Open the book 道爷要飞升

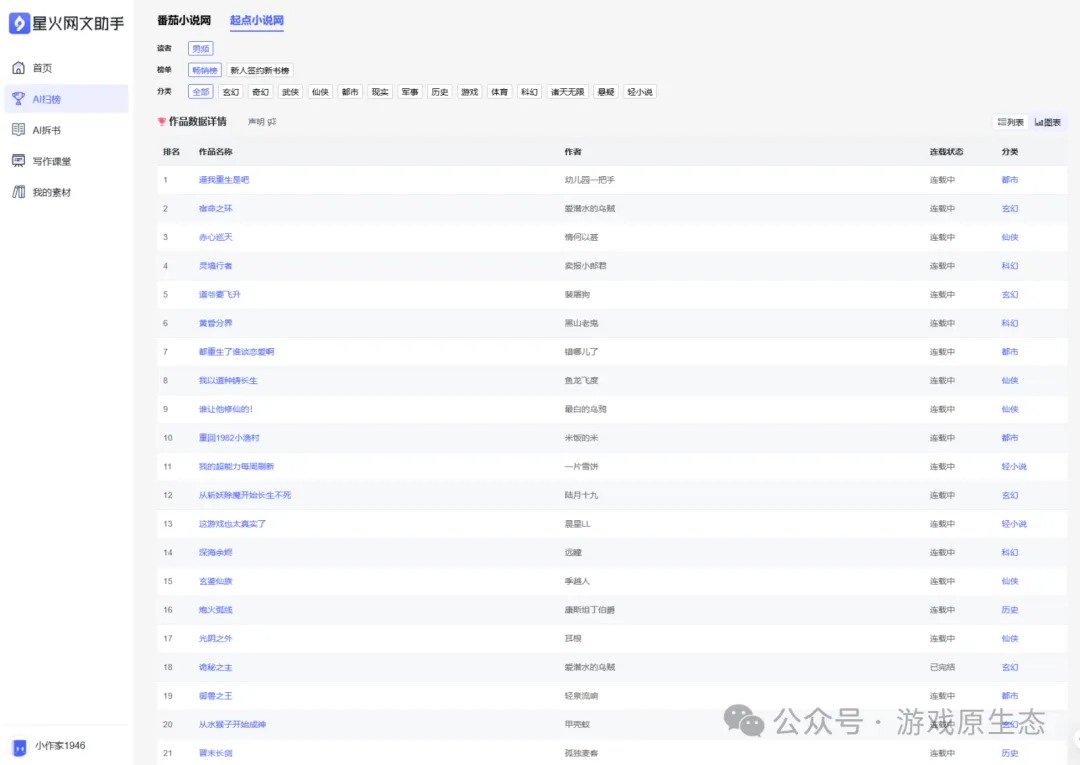(220, 295)
